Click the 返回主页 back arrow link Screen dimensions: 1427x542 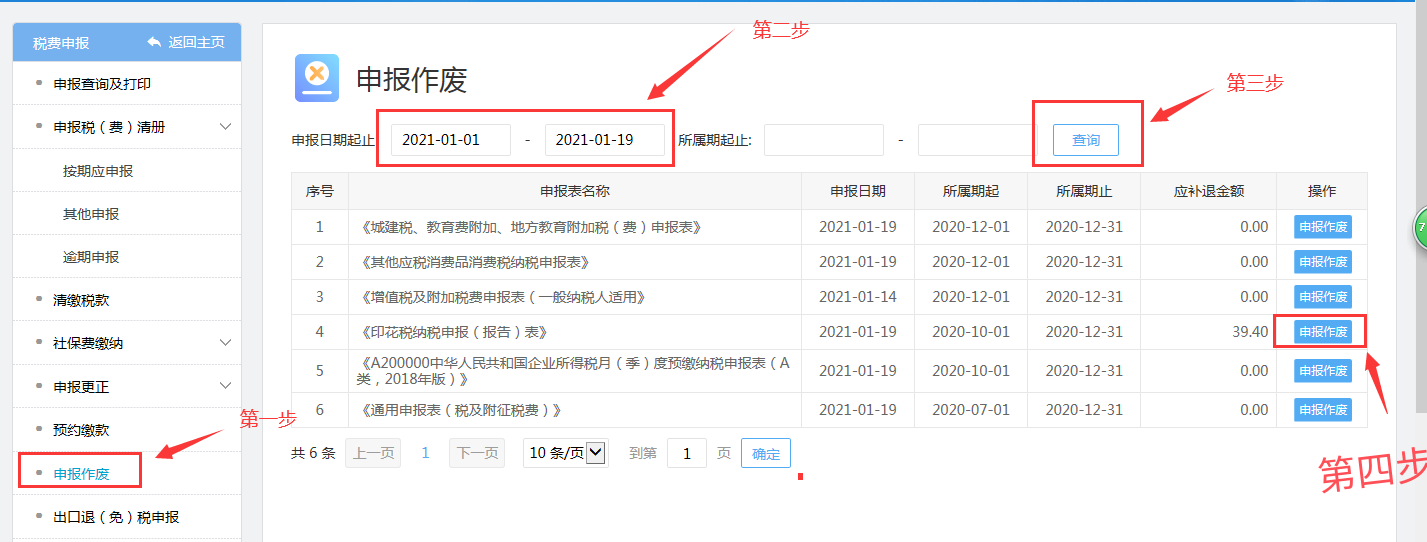tap(186, 42)
